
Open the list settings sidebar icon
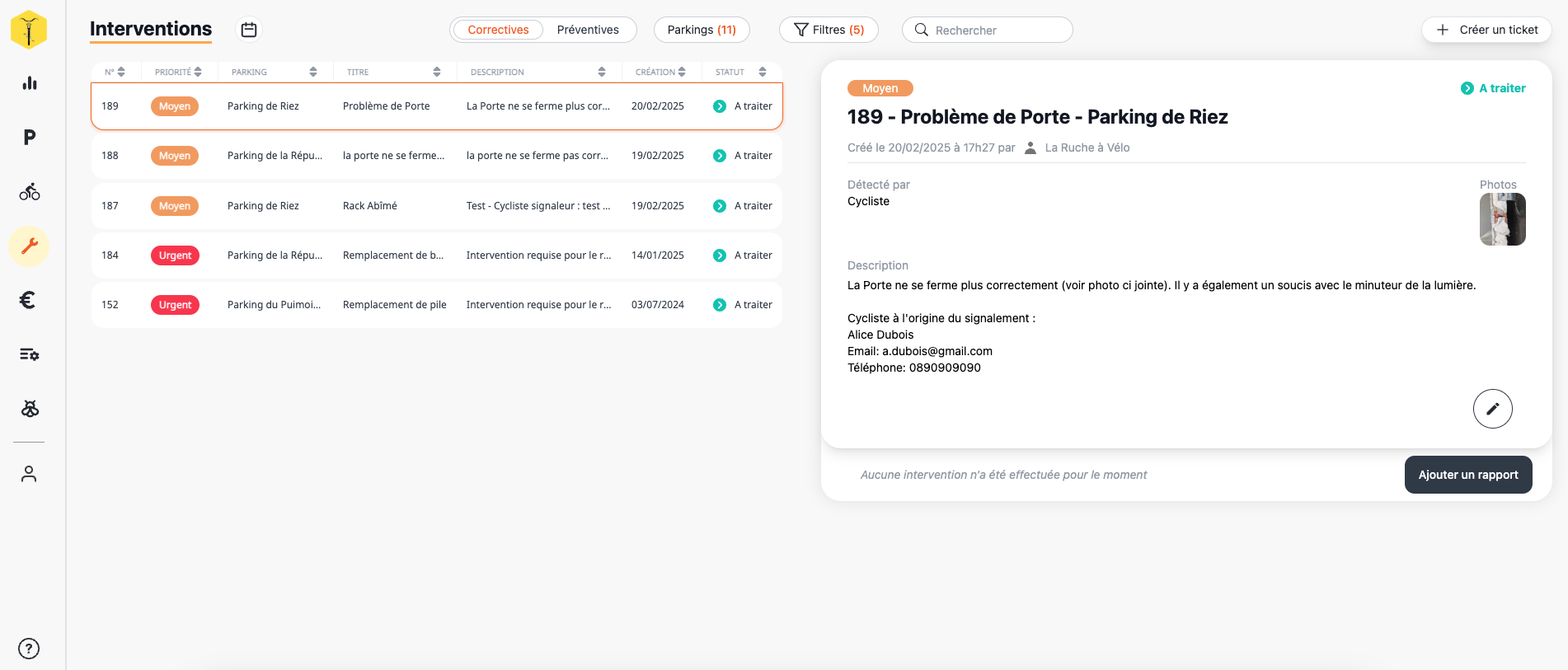pos(30,354)
